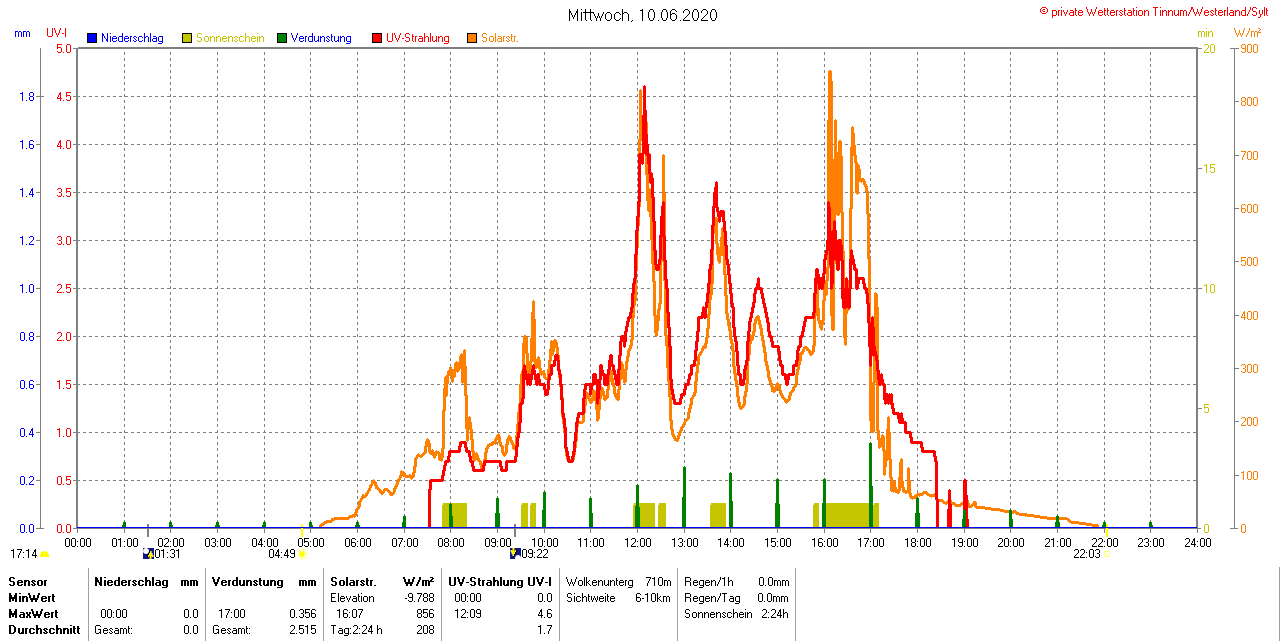Image resolution: width=1280 pixels, height=641 pixels.
Task: Click the blue mm axis unit label
Action: pos(22,33)
